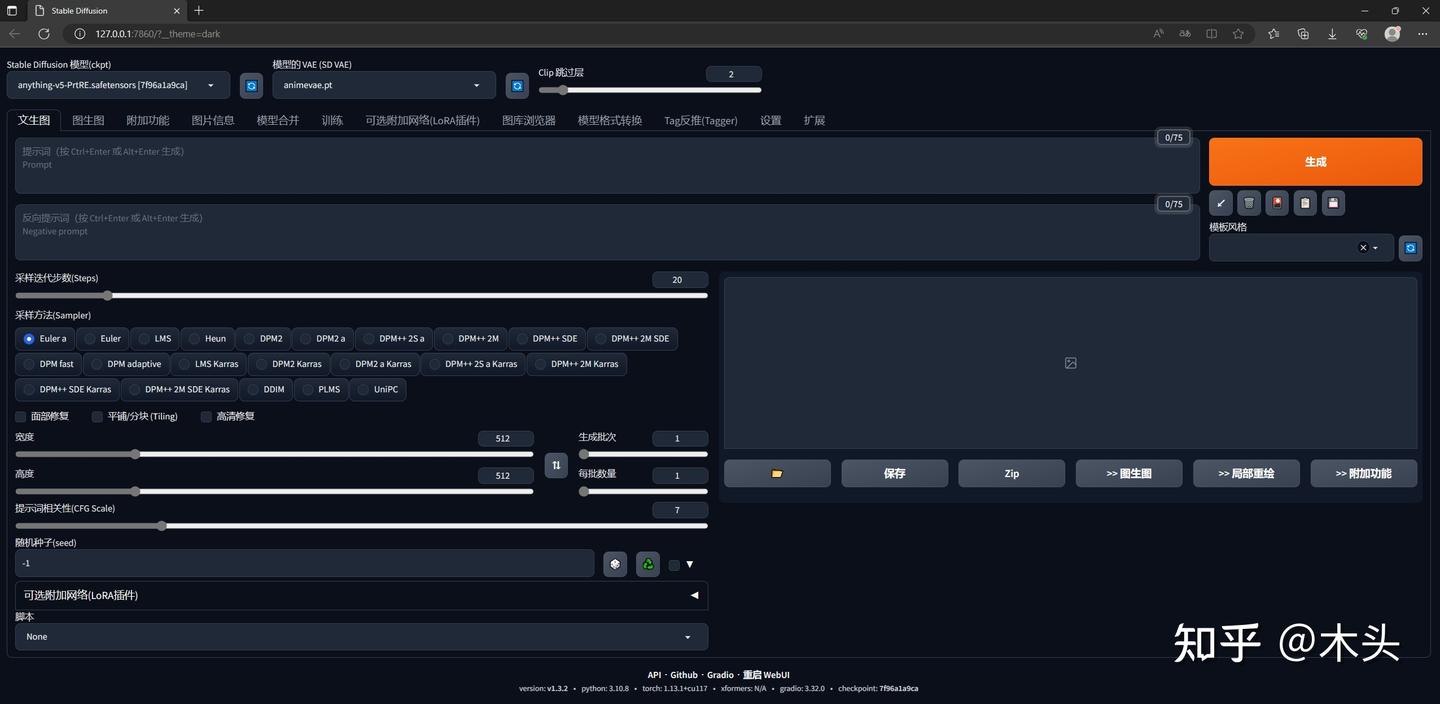Click into the positive prompt text box
1440x704 pixels.
coord(607,165)
